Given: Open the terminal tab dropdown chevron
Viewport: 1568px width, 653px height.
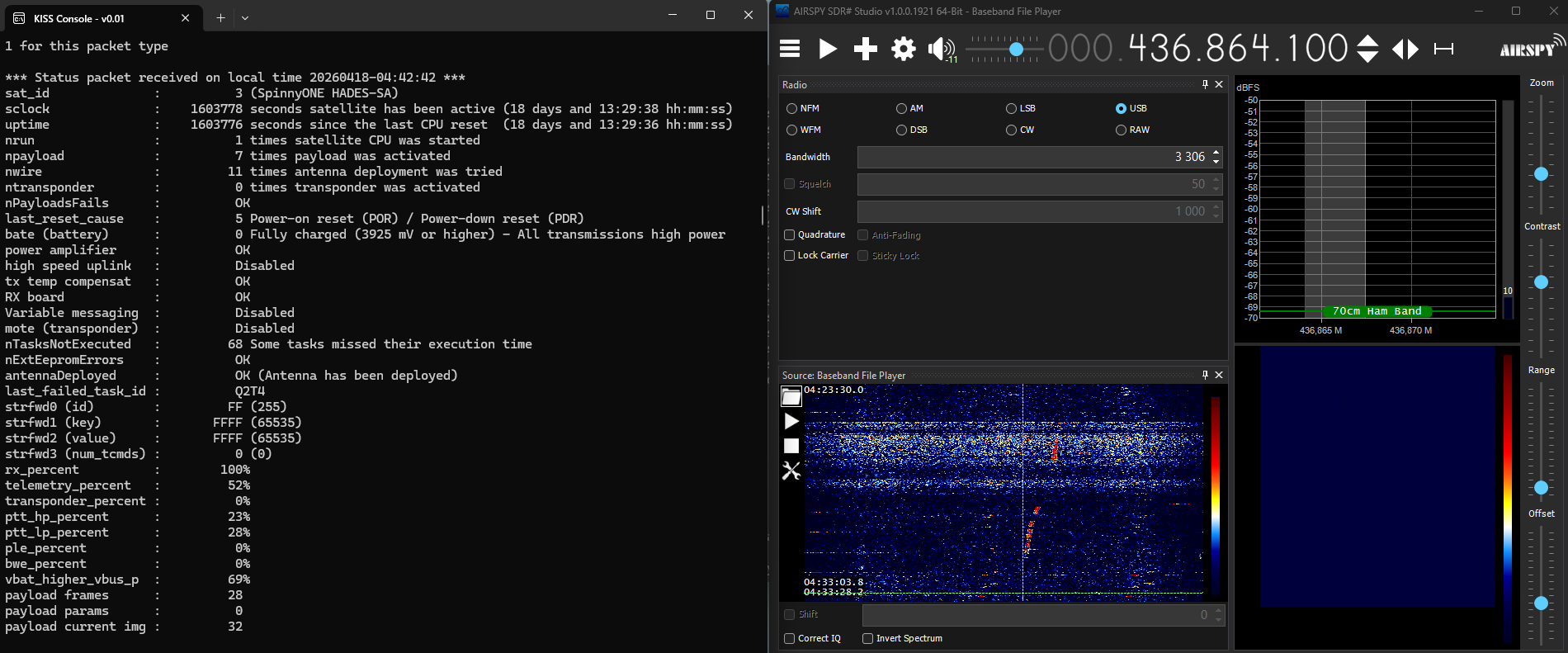Looking at the screenshot, I should click(245, 17).
